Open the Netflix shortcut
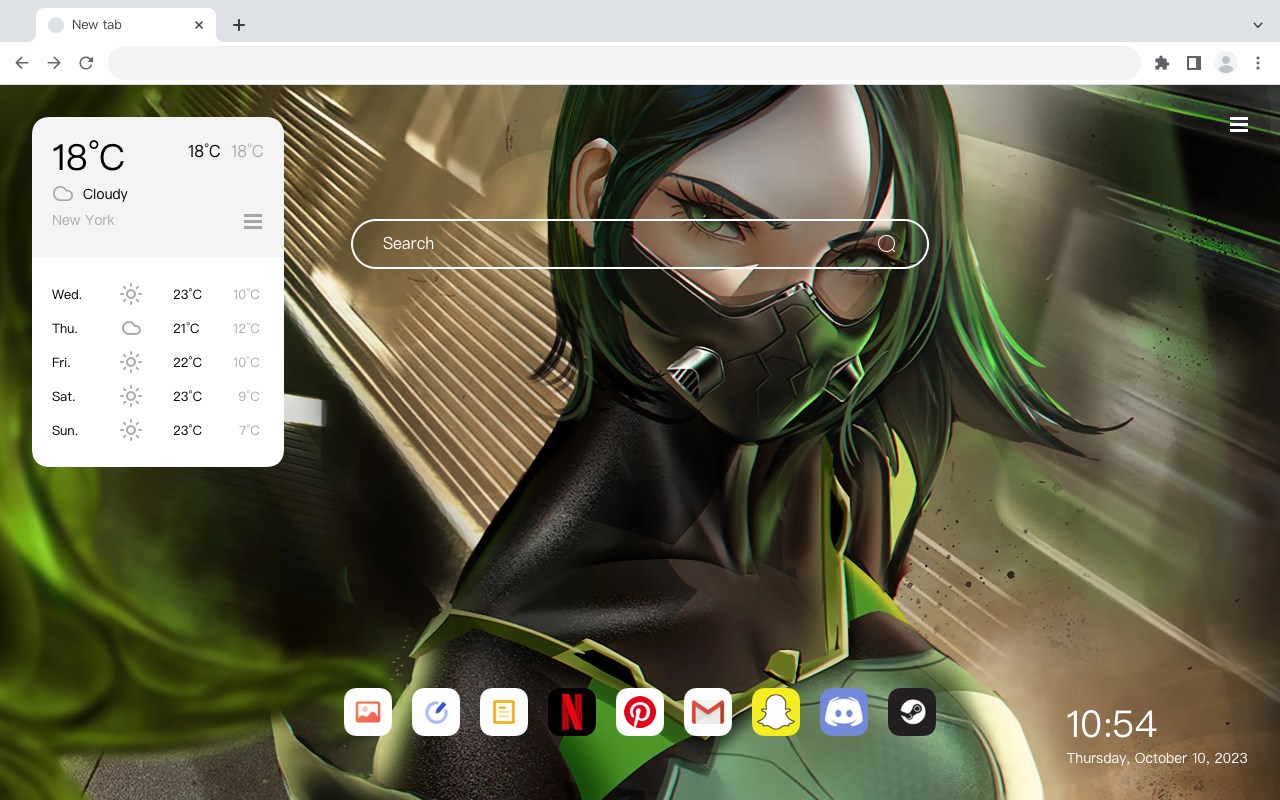Image resolution: width=1280 pixels, height=800 pixels. point(572,712)
